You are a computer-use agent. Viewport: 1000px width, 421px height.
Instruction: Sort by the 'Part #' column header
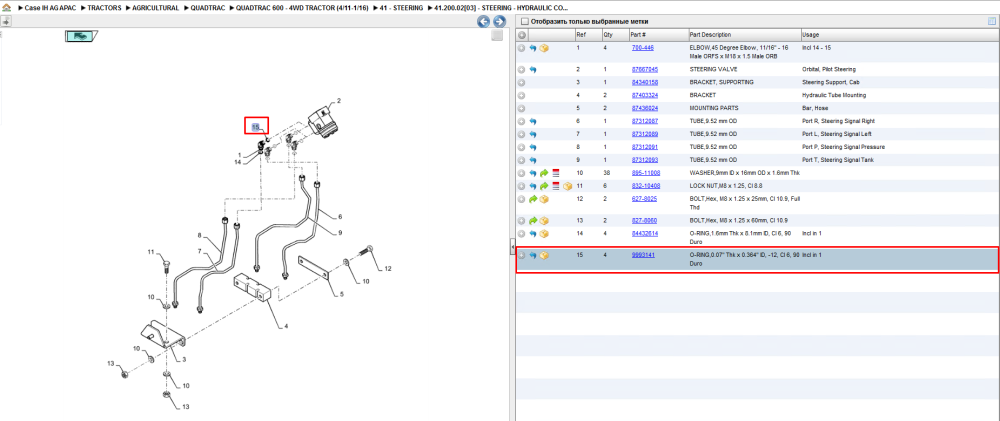658,35
